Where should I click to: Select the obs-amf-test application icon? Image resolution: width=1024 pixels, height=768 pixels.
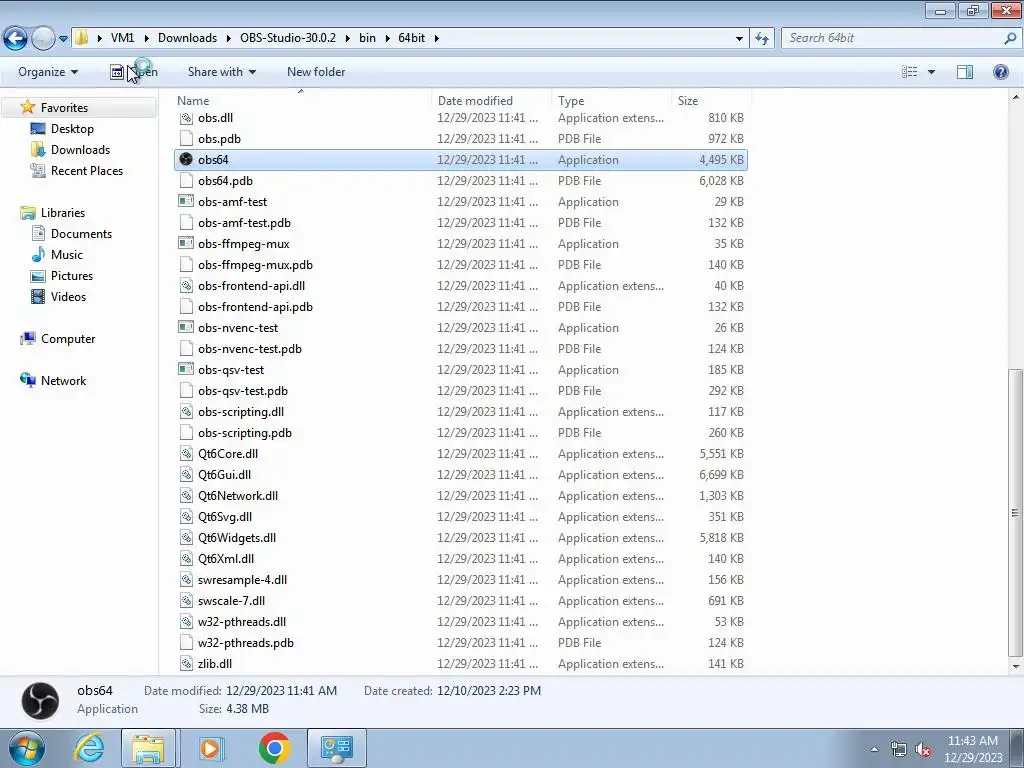coord(185,201)
